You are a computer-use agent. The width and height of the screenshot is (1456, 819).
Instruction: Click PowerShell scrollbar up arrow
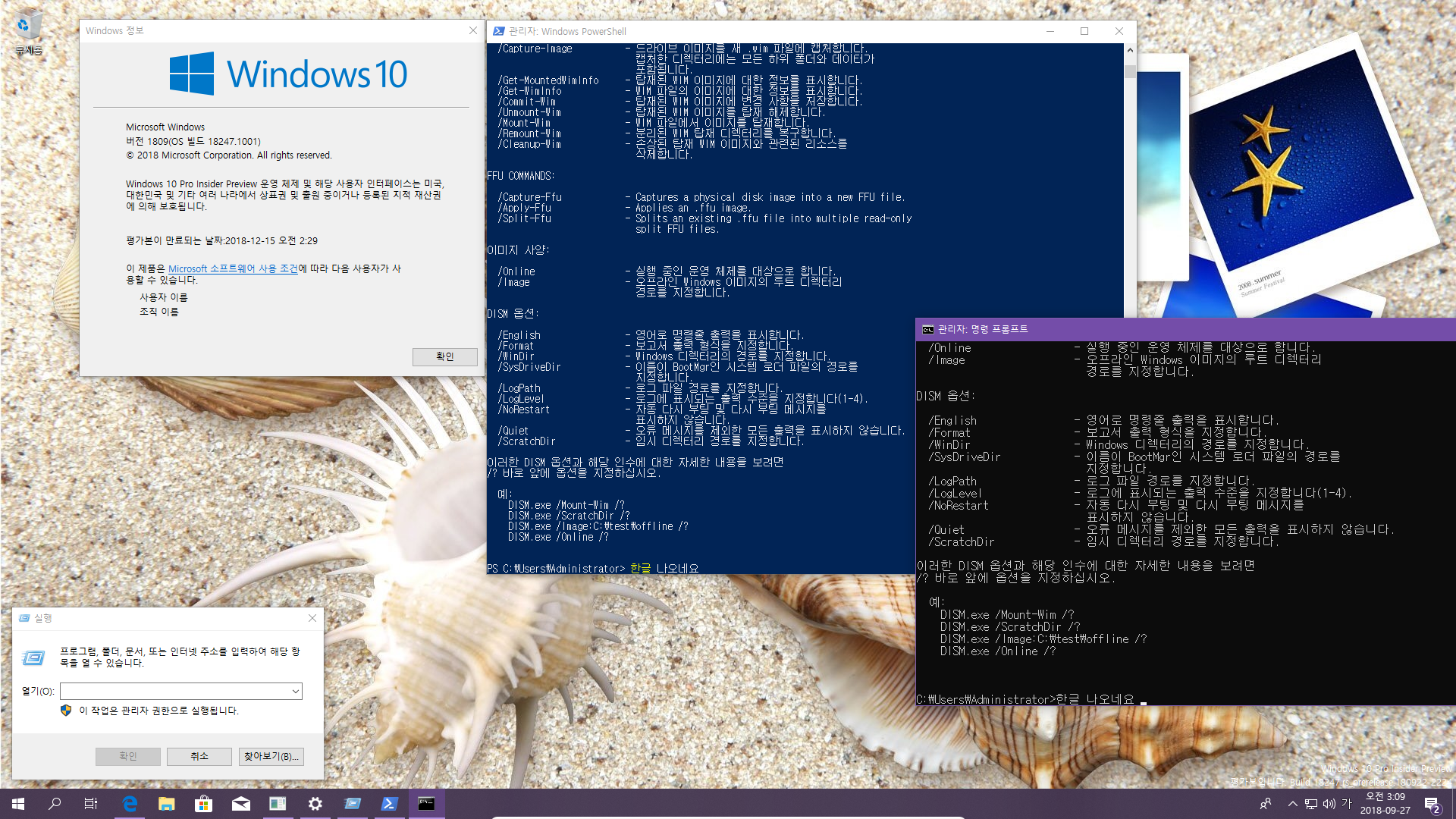(1130, 50)
